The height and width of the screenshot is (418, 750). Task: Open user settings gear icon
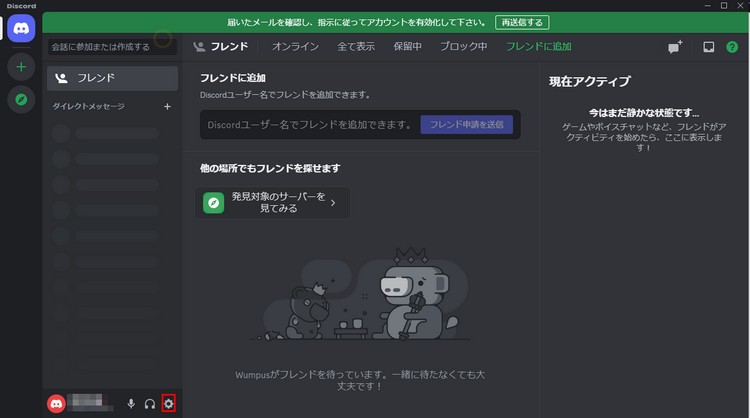click(x=168, y=404)
